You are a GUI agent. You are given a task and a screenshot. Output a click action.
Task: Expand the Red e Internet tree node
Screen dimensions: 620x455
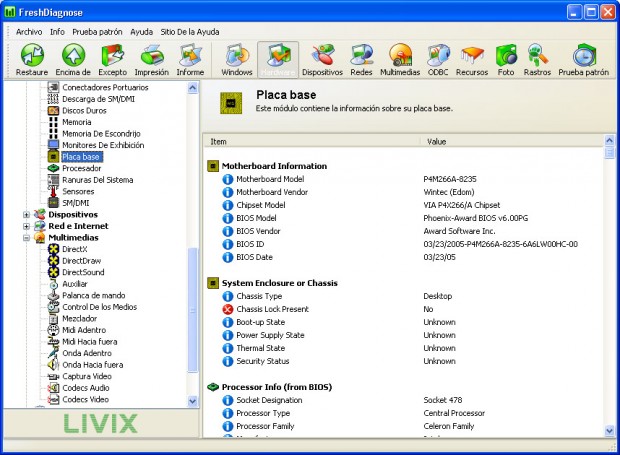point(26,226)
